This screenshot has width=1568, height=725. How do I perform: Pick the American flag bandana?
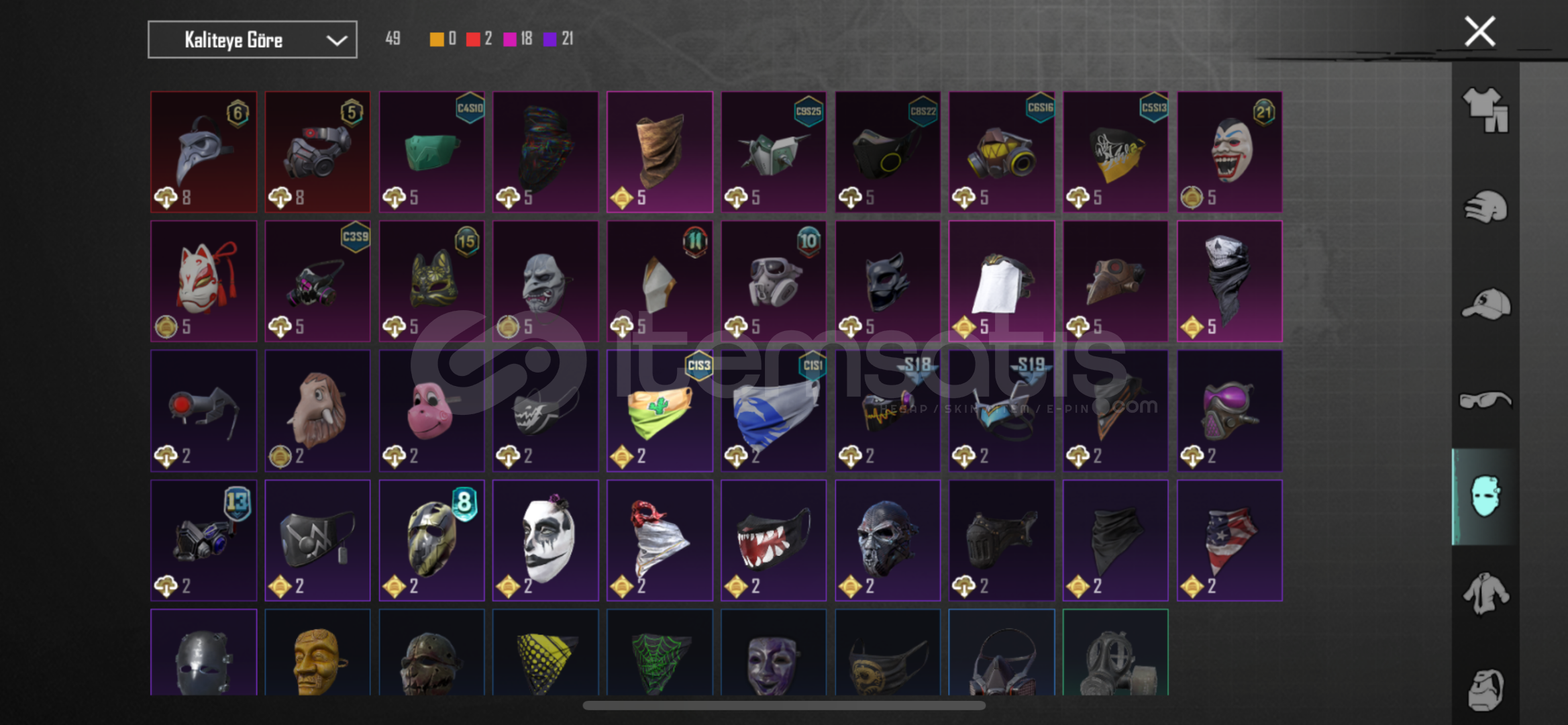[x=1229, y=540]
